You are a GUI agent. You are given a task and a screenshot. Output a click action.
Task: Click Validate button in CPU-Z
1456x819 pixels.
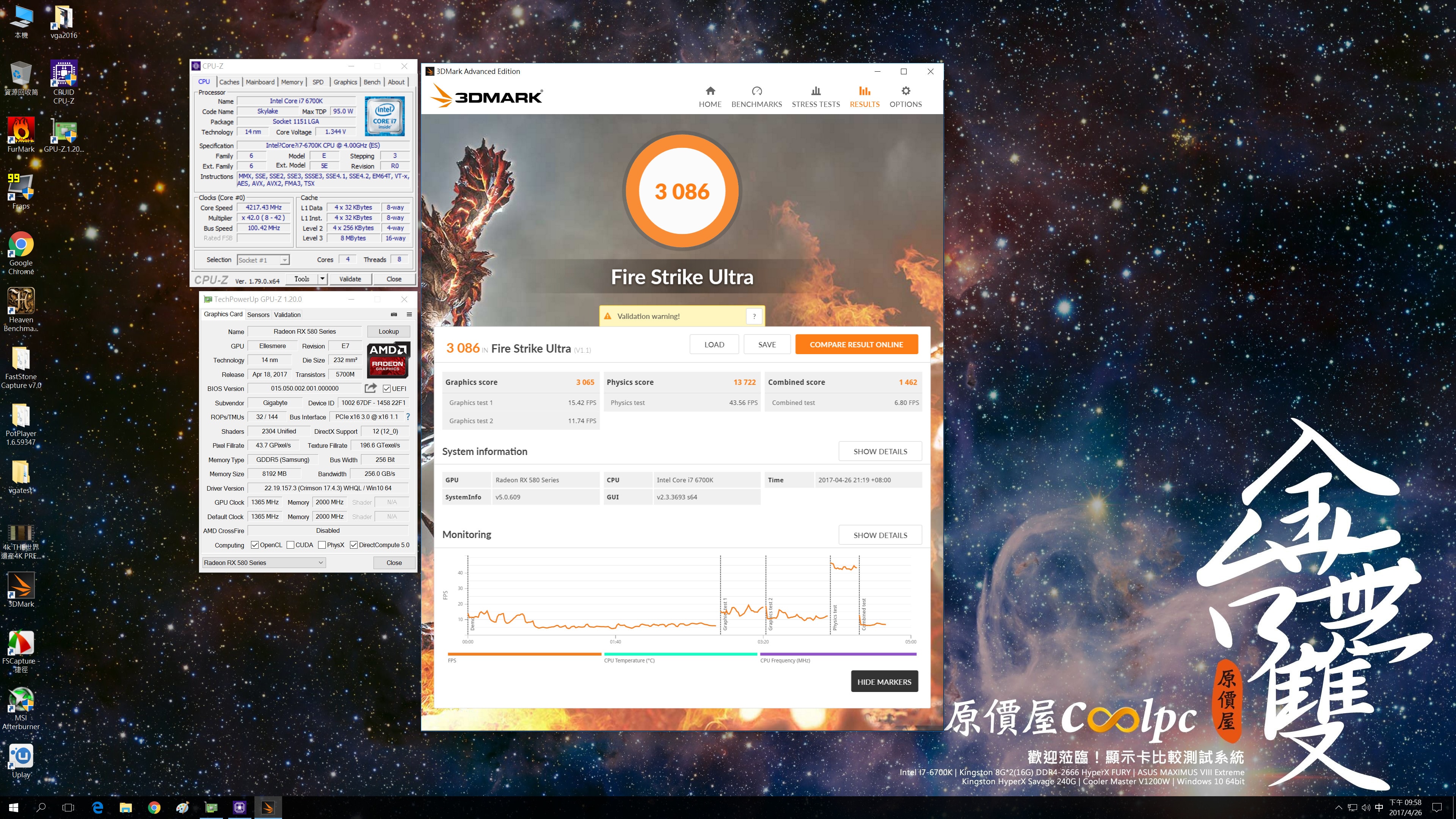point(350,279)
